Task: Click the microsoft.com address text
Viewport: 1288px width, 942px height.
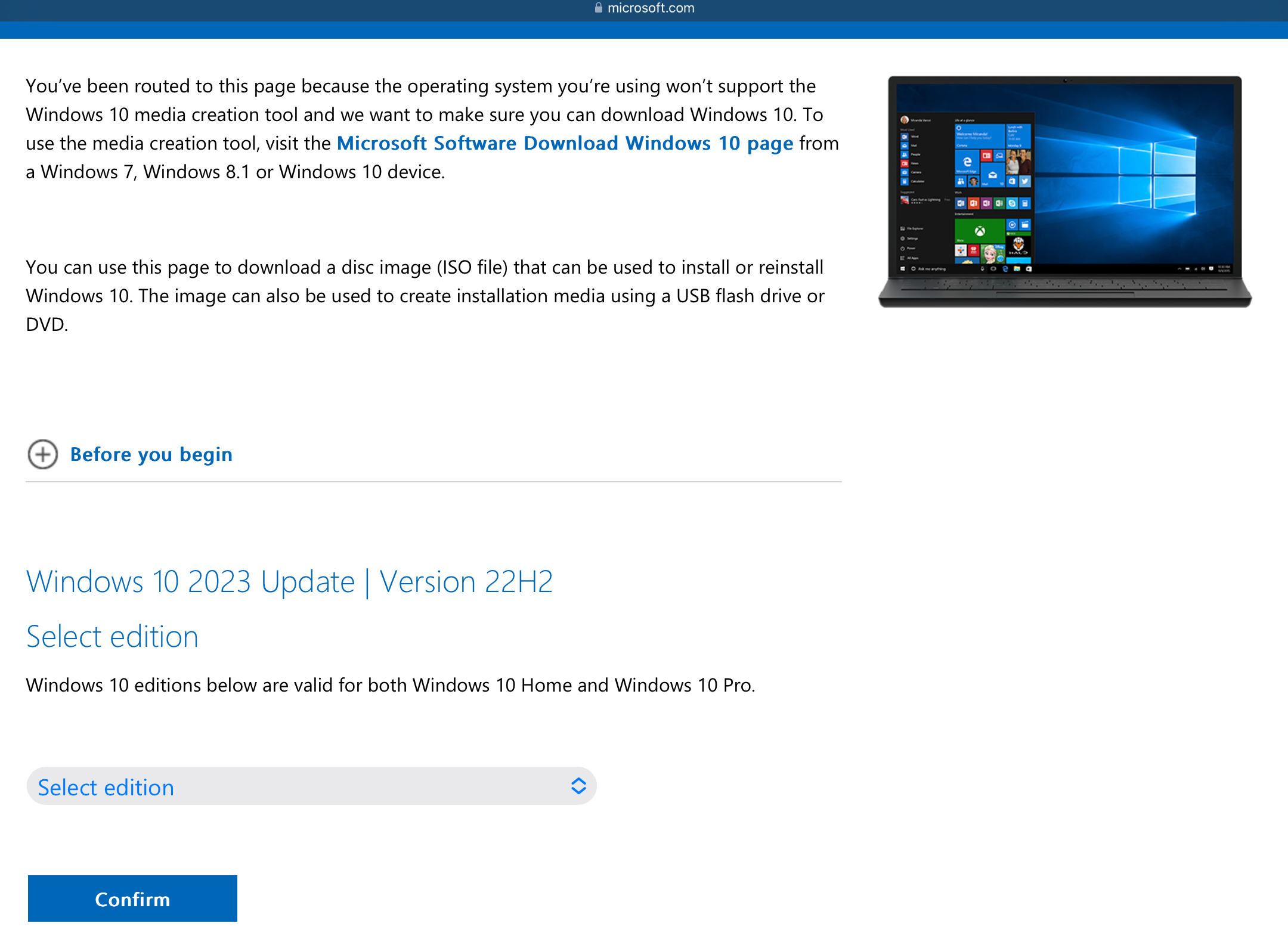Action: click(651, 8)
